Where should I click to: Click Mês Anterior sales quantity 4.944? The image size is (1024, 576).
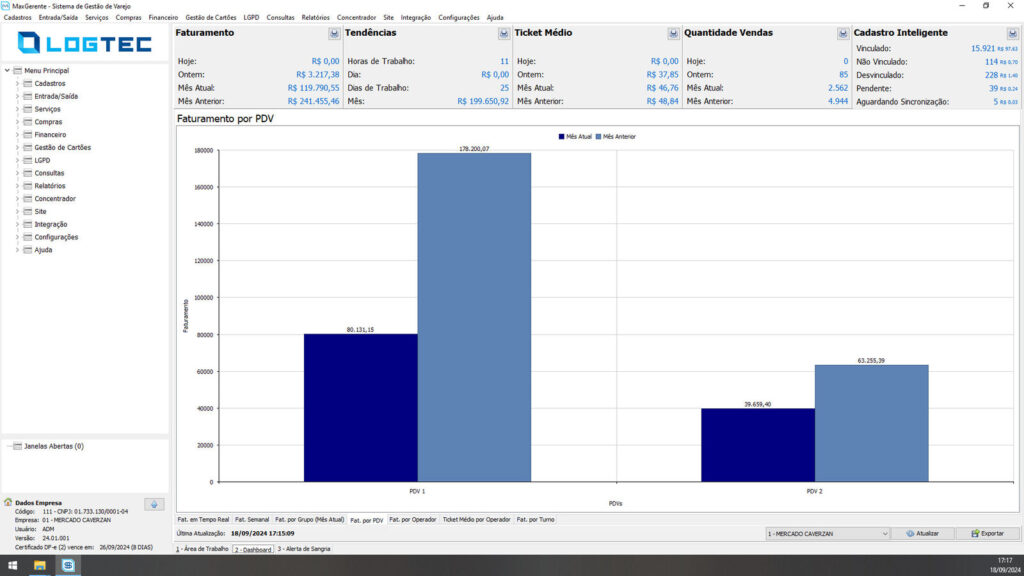tap(838, 101)
